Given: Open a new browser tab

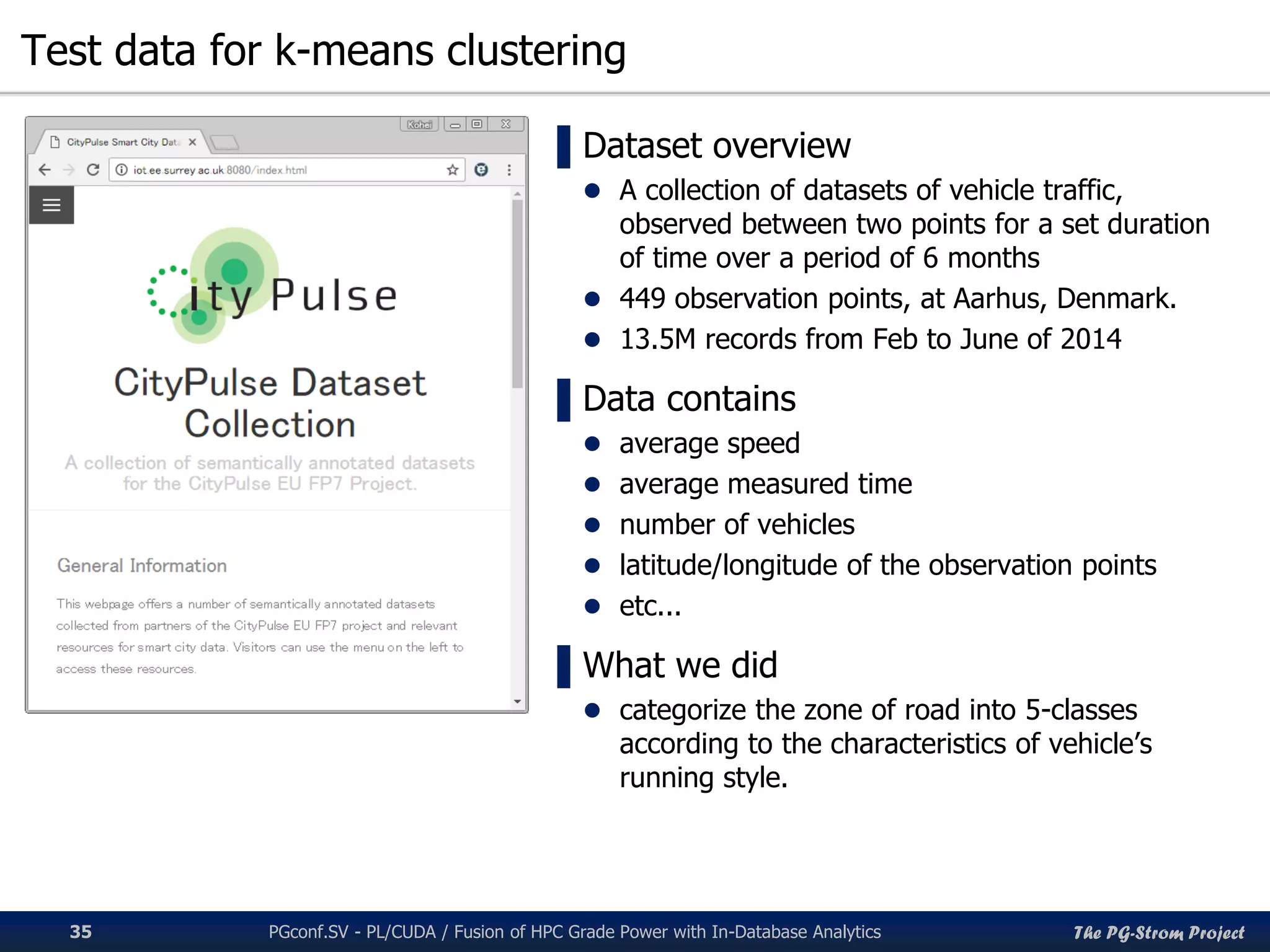Looking at the screenshot, I should tap(224, 143).
